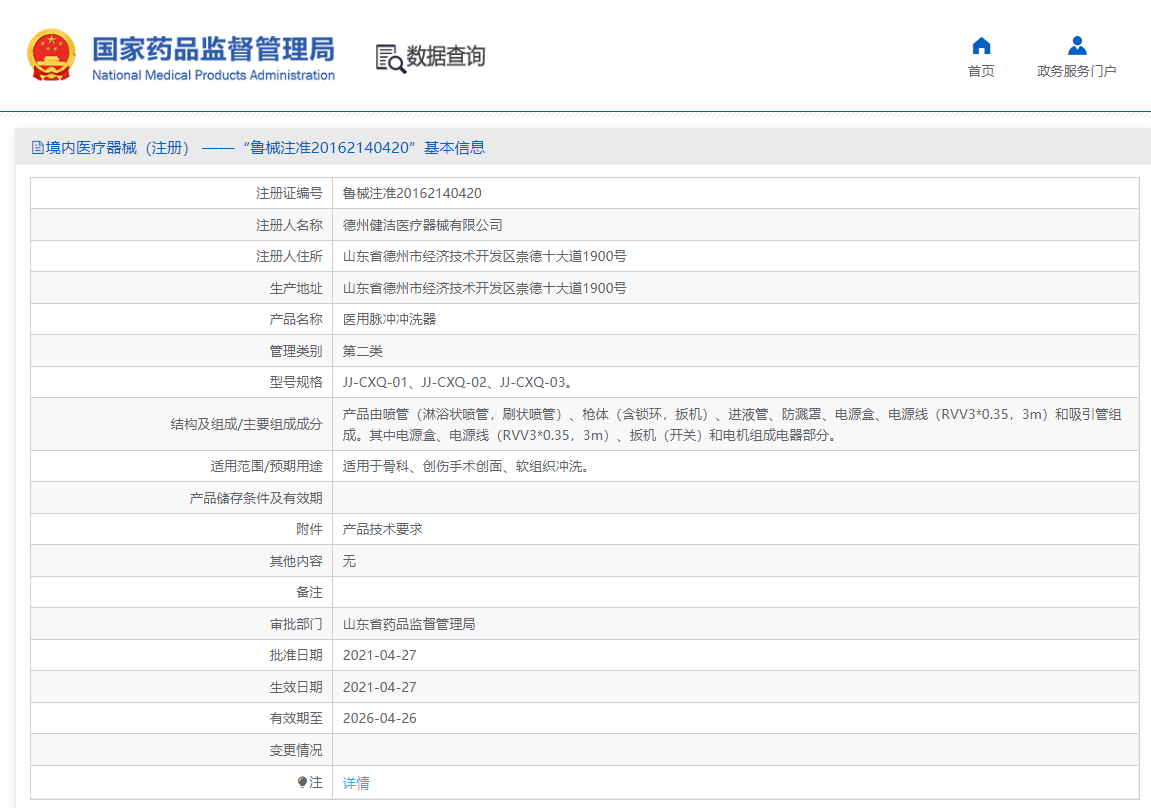
Task: Click the document icon before 境内医疗器械
Action: point(37,148)
